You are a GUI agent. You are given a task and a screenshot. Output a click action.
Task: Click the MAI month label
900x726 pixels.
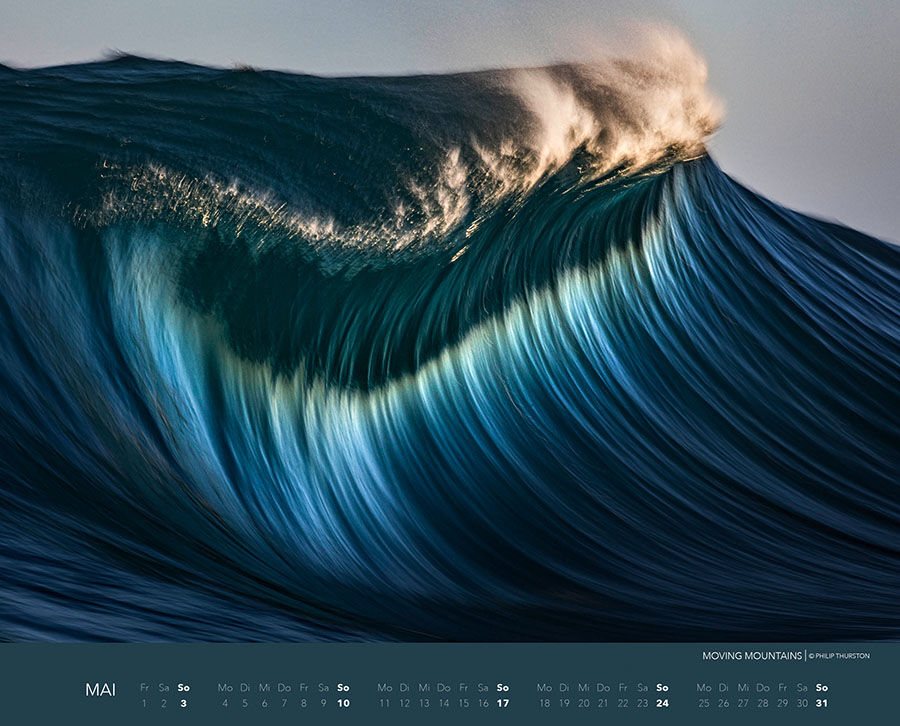point(100,690)
